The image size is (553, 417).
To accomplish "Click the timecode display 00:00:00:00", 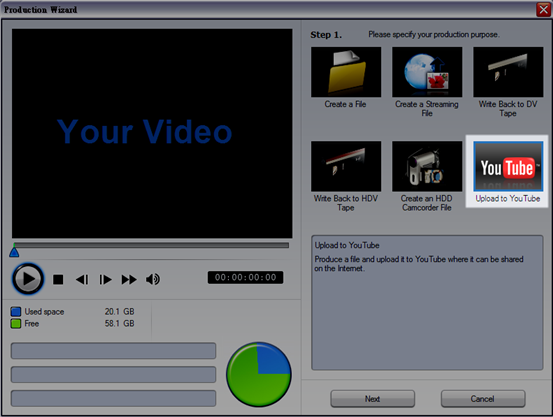I will [245, 277].
